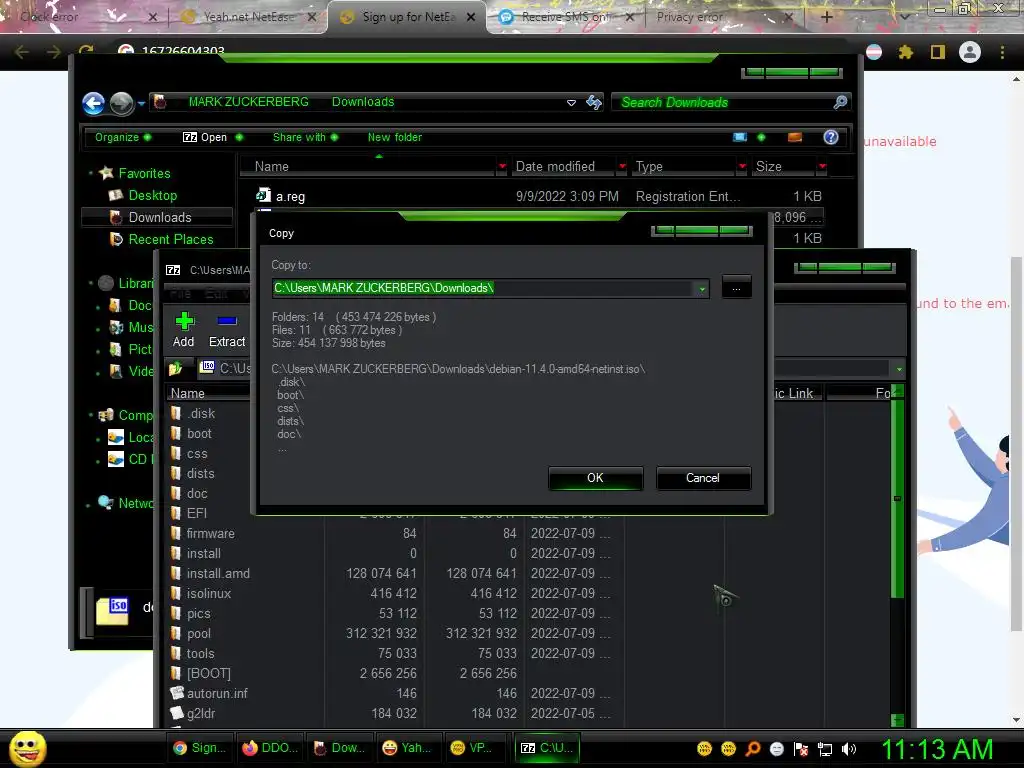Image resolution: width=1024 pixels, height=768 pixels.
Task: Open the Share with menu
Action: 305,137
